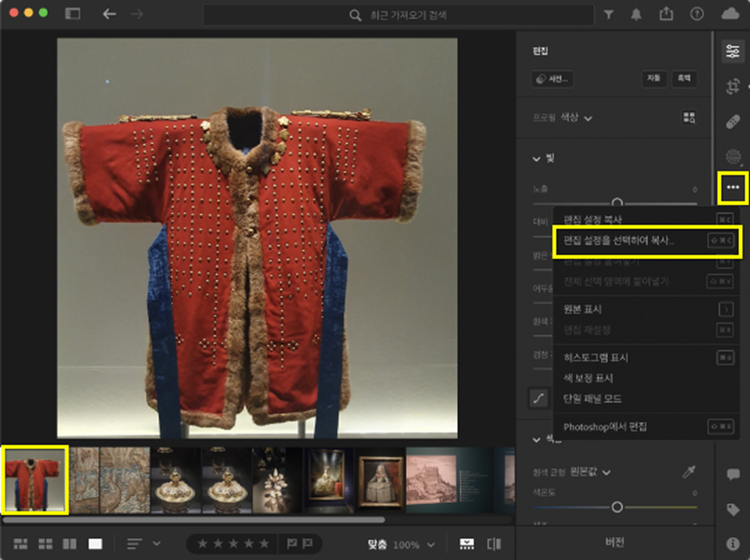Click the three-dot more options icon
This screenshot has width=750, height=560.
pos(733,186)
